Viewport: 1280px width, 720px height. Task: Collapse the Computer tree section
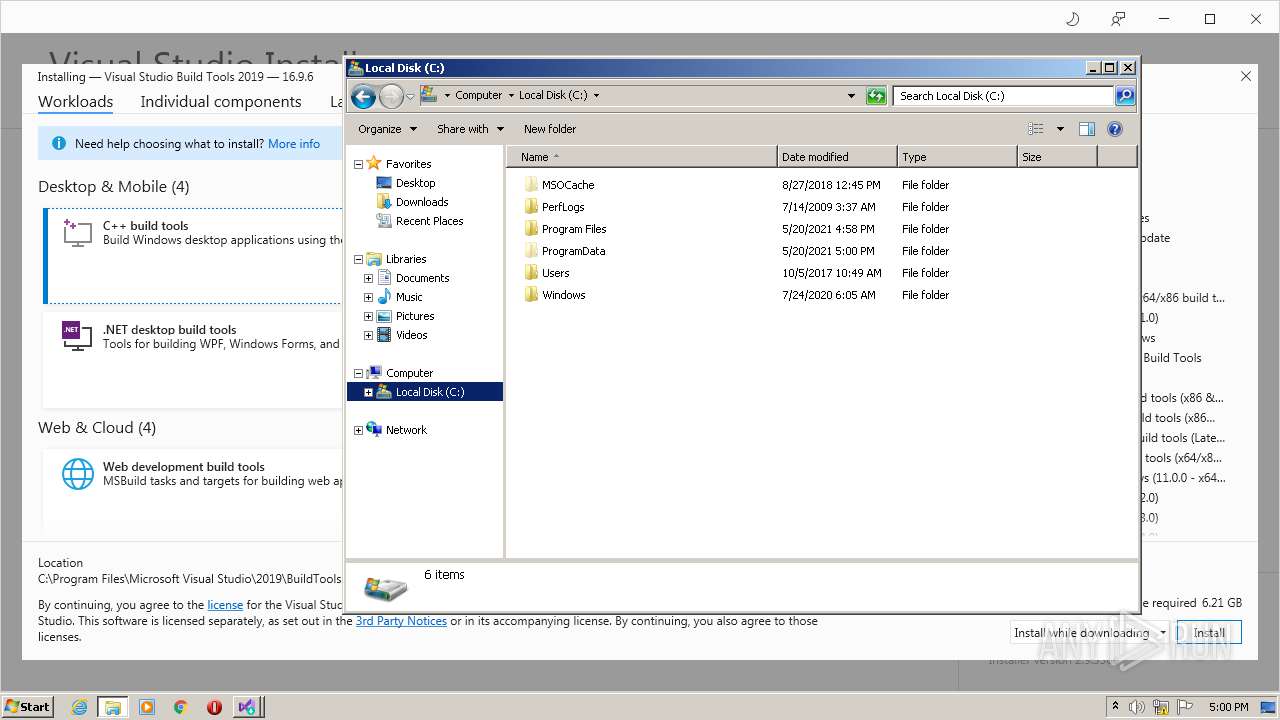(358, 373)
